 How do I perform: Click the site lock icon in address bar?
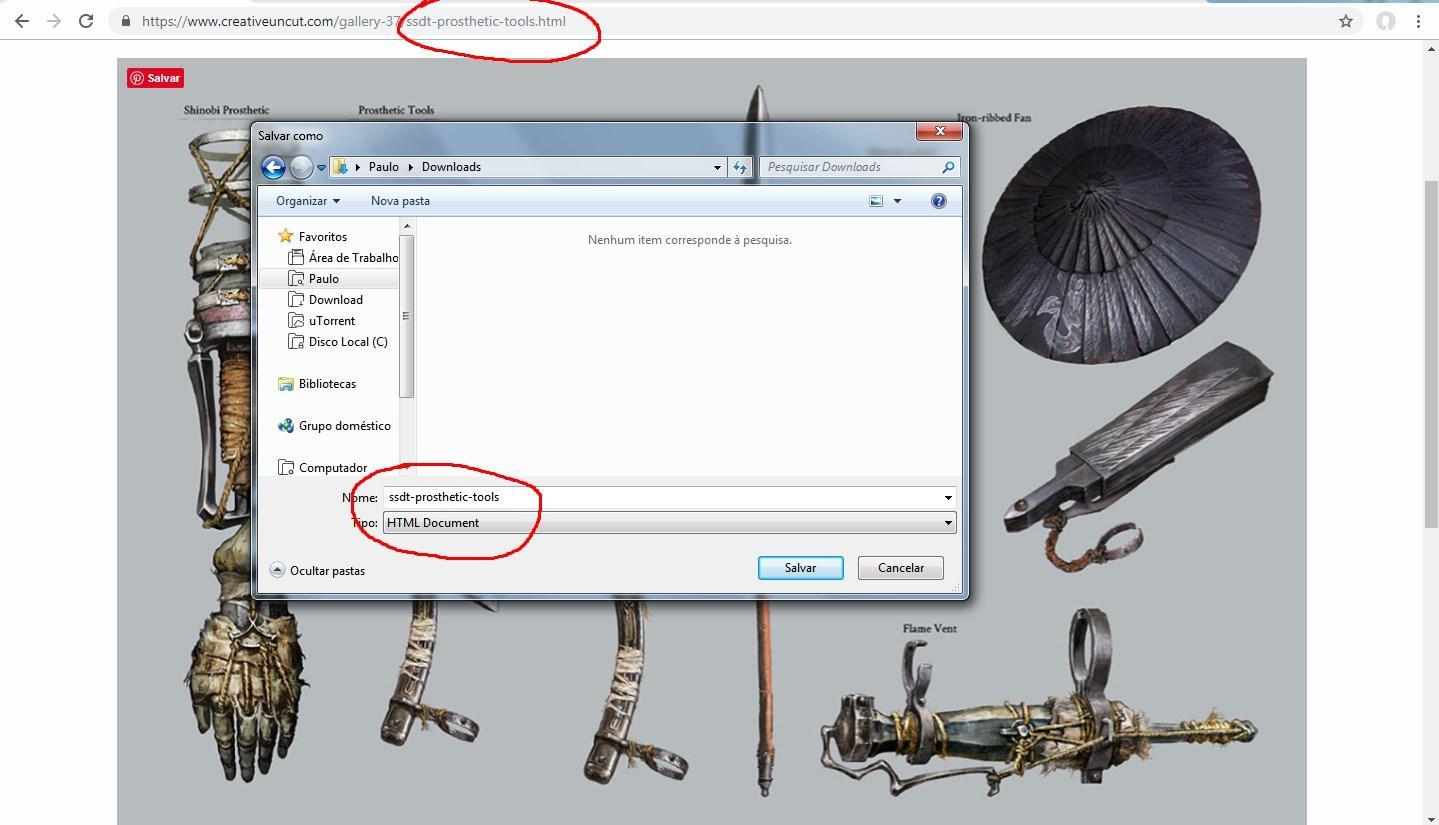pos(125,21)
